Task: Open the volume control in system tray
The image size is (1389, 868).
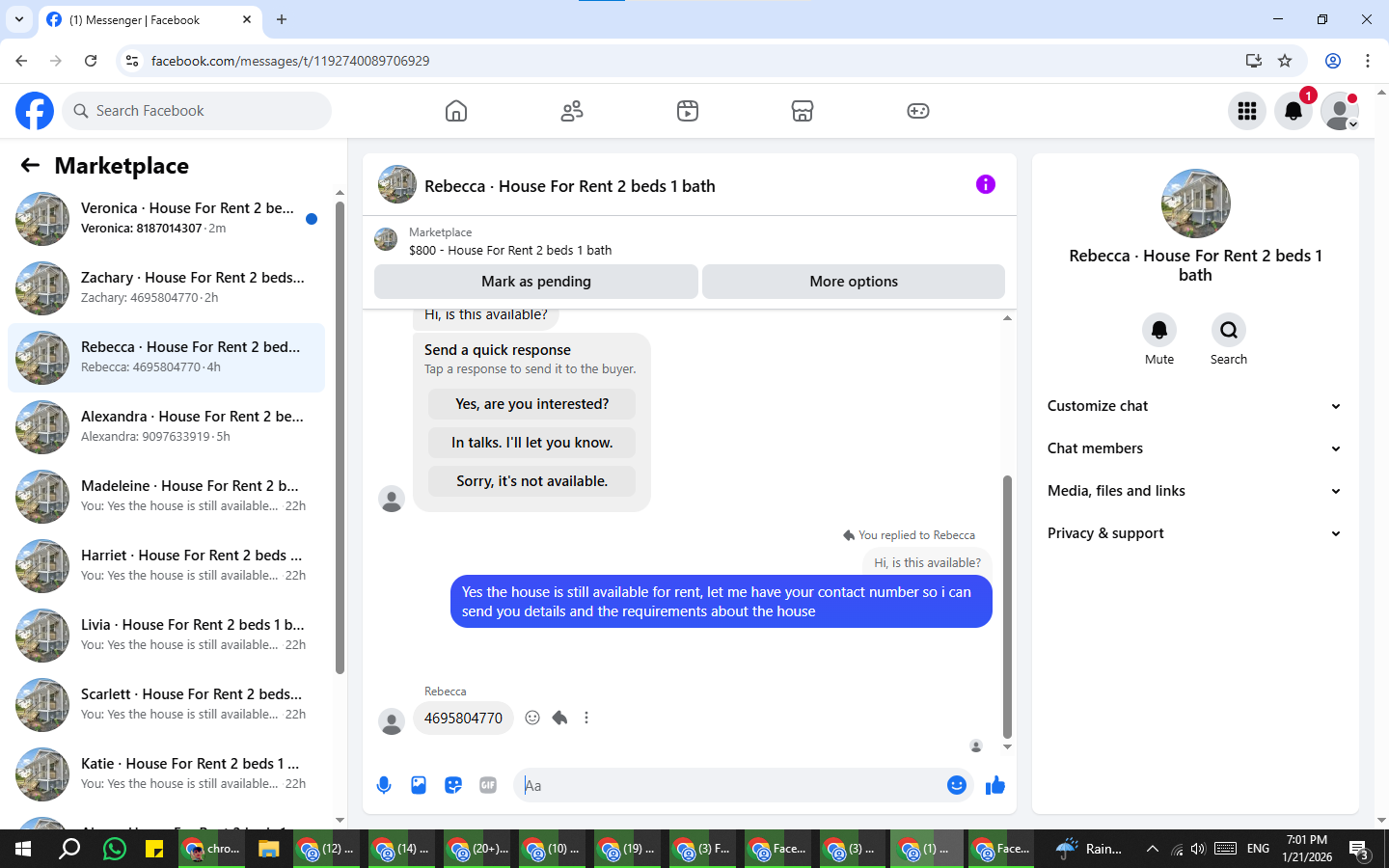Action: point(1198,849)
